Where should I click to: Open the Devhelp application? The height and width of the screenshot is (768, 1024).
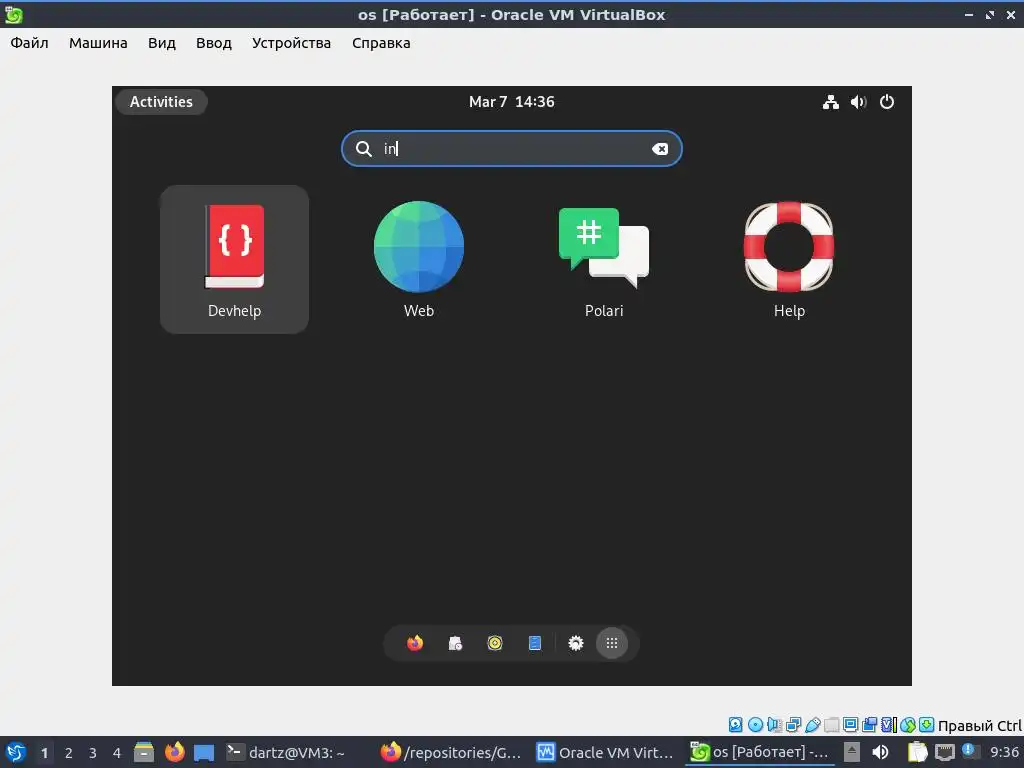coord(234,259)
